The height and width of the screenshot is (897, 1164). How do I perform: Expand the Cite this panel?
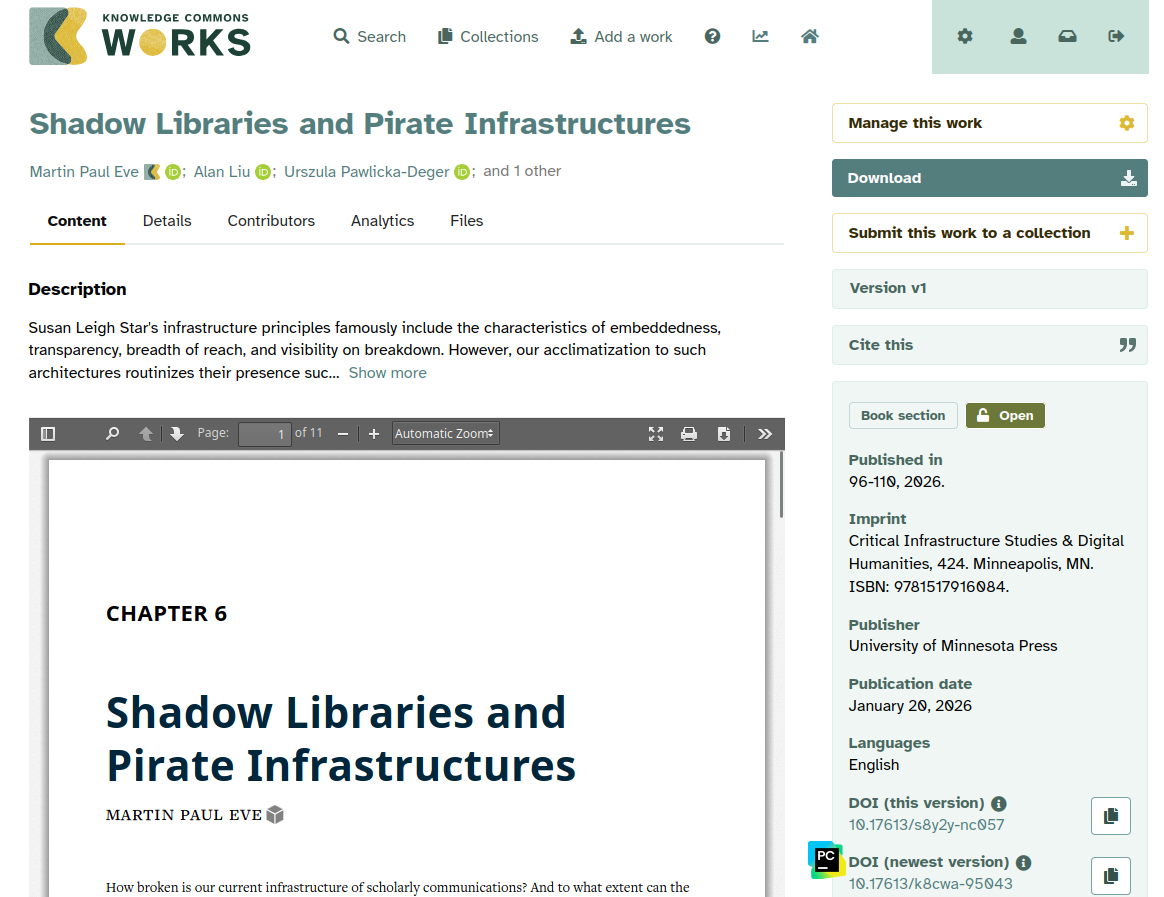(990, 345)
